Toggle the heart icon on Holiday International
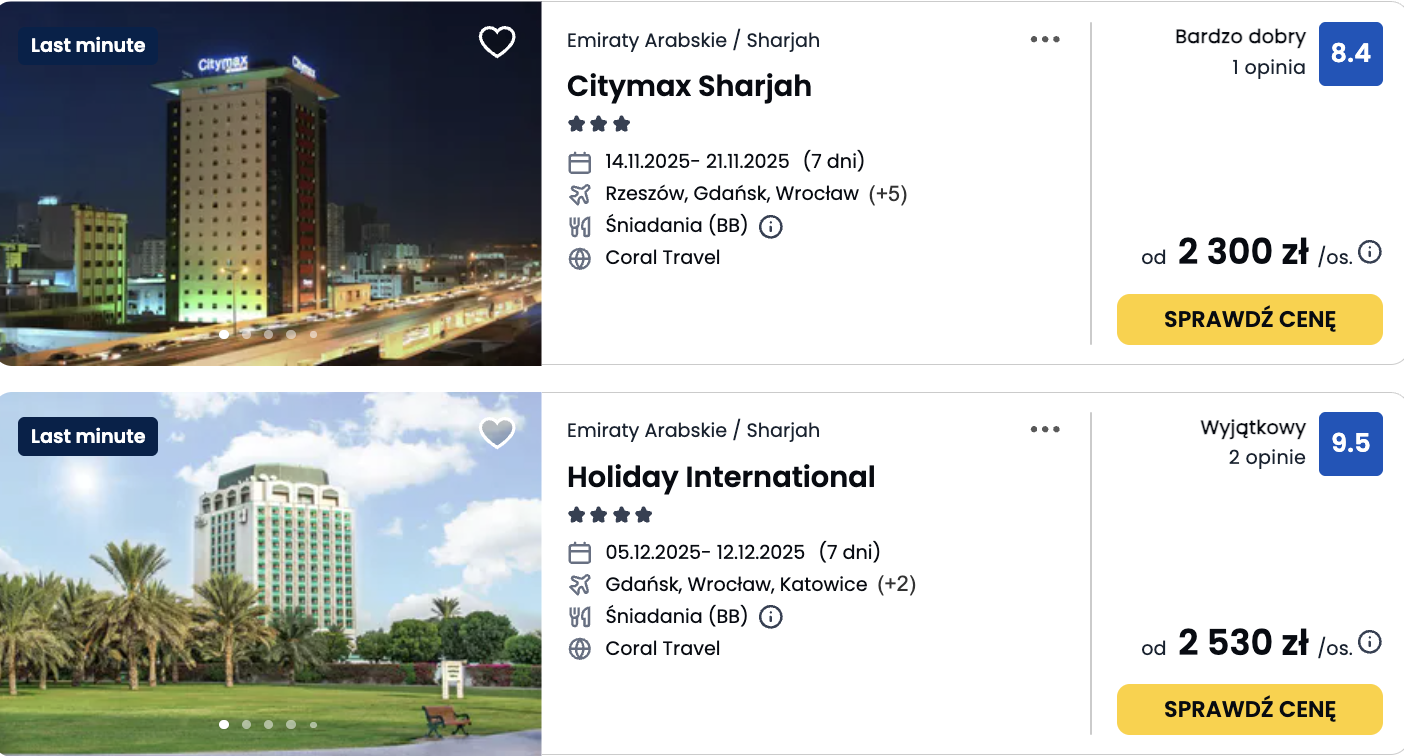Image resolution: width=1404 pixels, height=756 pixels. click(x=496, y=433)
